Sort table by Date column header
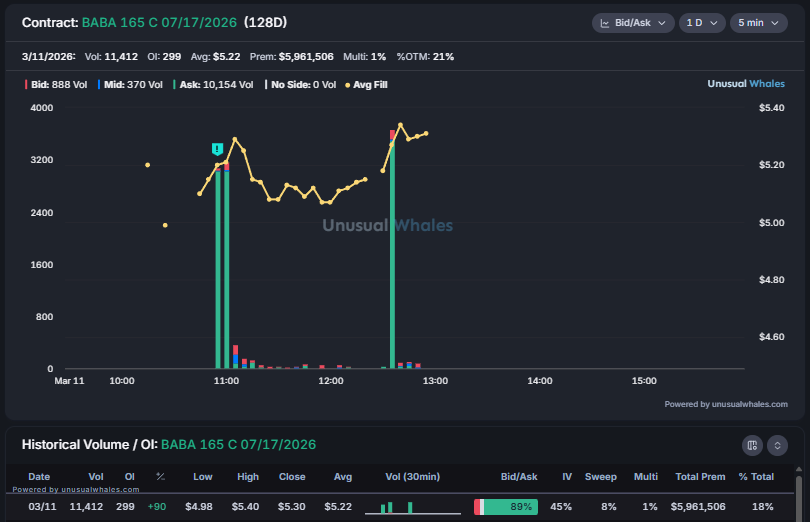Screen dimensions: 810x522 click(39, 477)
